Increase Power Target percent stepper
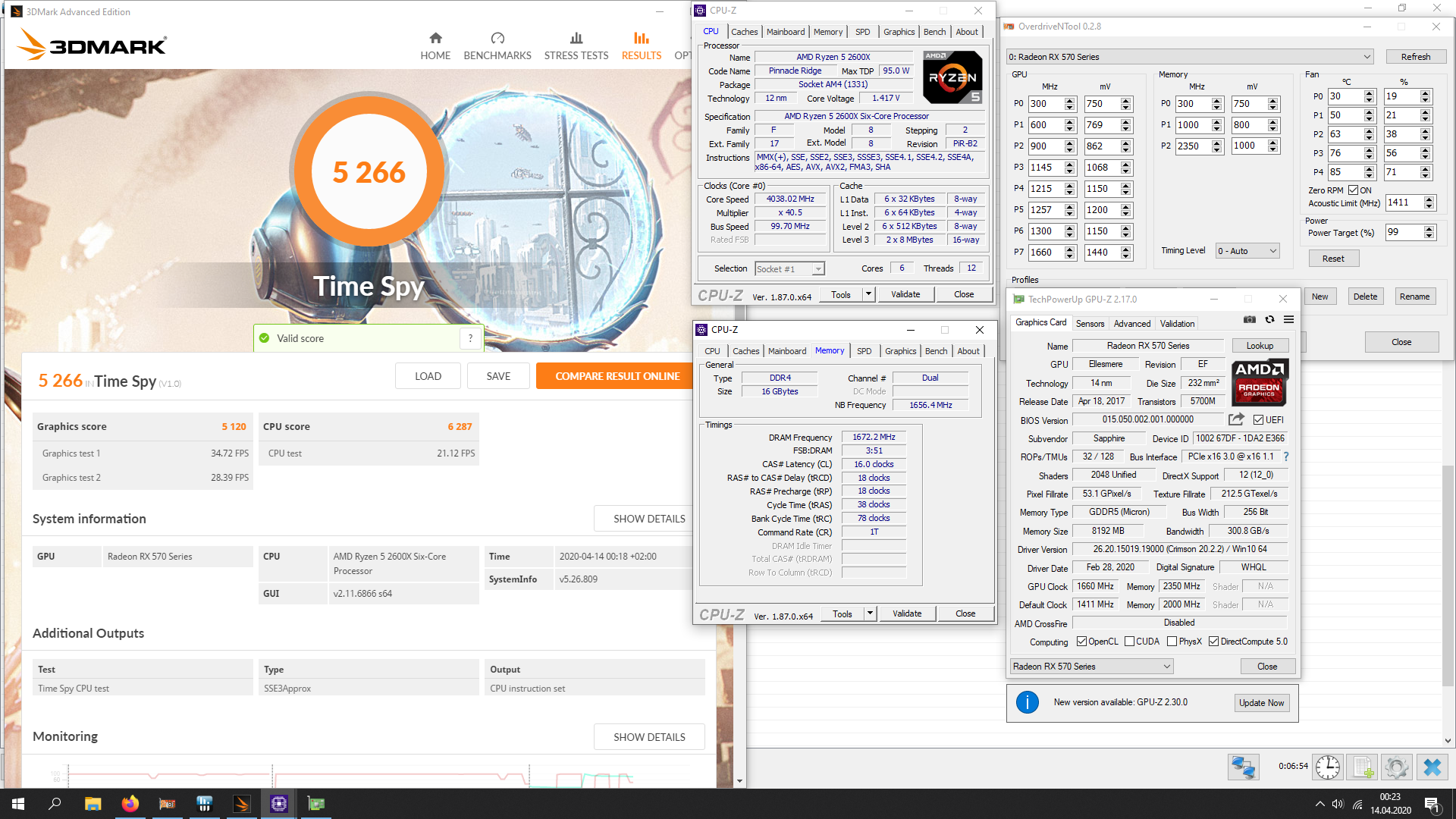 point(1429,229)
